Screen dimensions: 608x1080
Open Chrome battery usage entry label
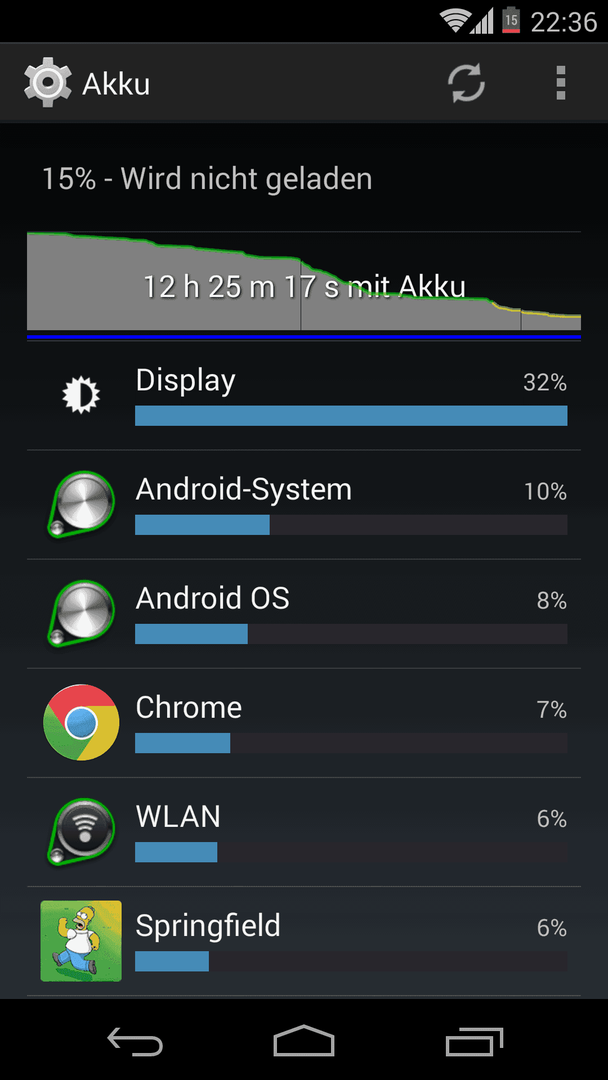(x=189, y=707)
